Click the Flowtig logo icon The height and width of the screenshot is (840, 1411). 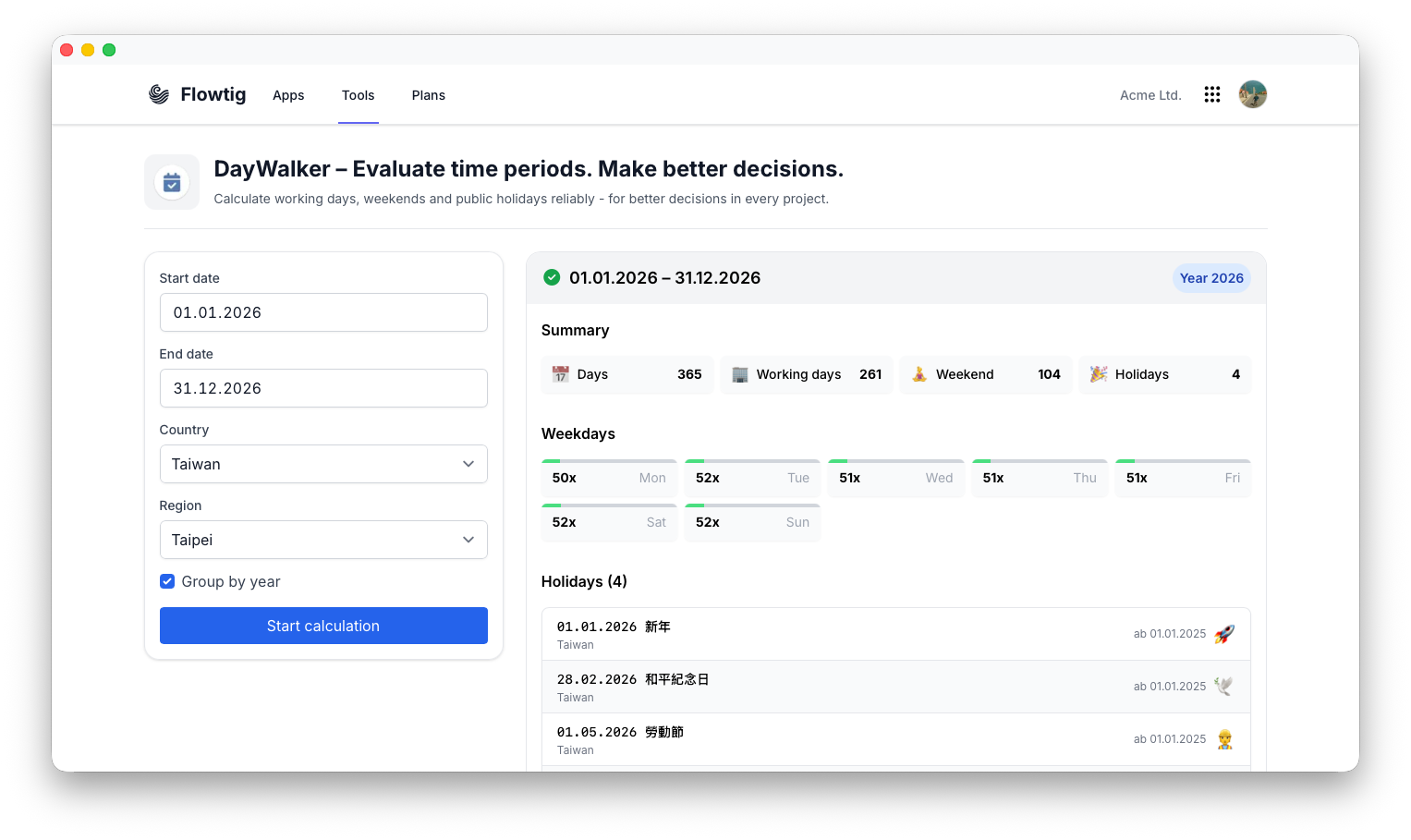tap(159, 94)
